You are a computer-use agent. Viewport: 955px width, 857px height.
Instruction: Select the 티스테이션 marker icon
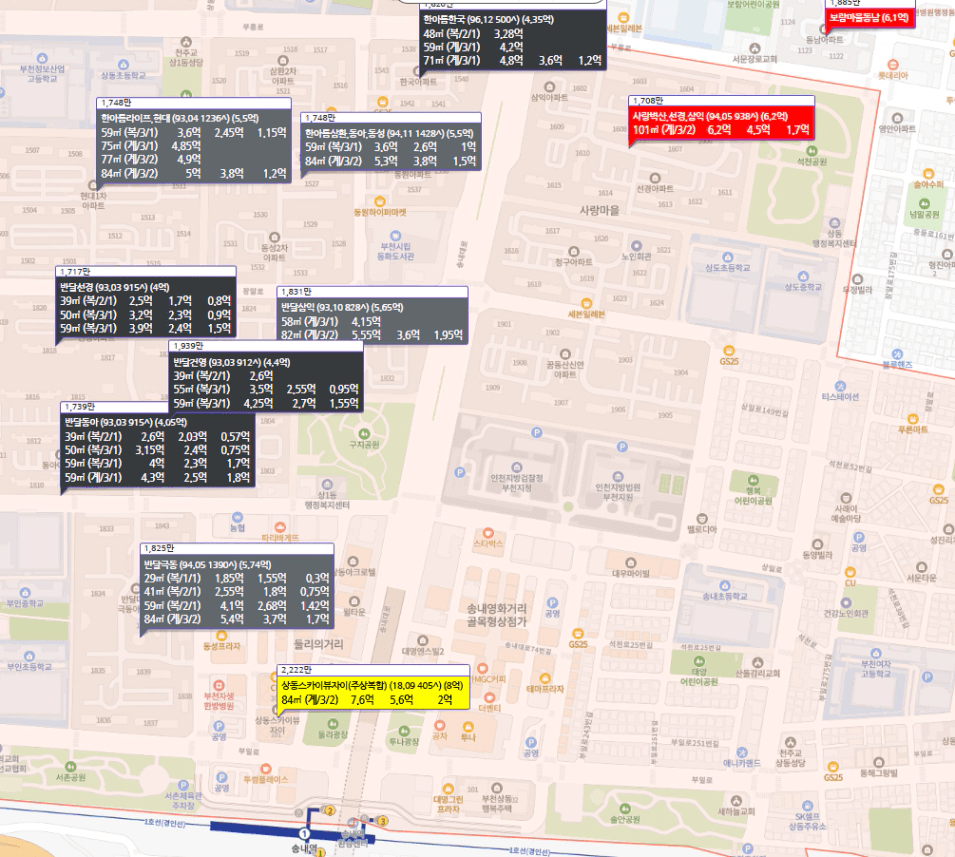point(840,386)
